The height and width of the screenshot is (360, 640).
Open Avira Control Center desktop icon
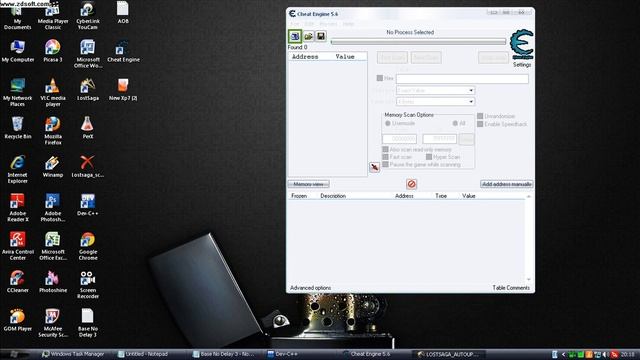tap(18, 246)
